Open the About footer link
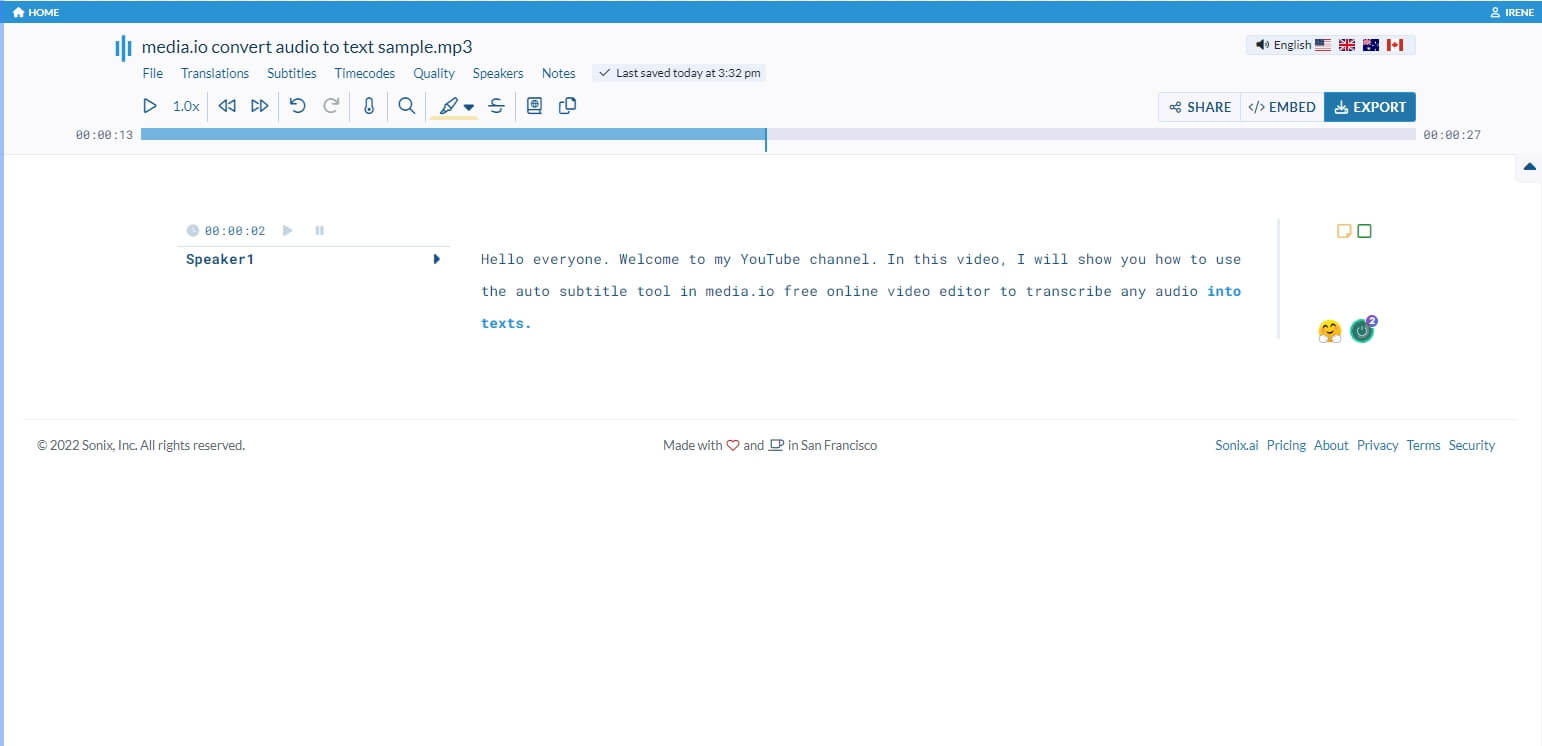 1331,445
